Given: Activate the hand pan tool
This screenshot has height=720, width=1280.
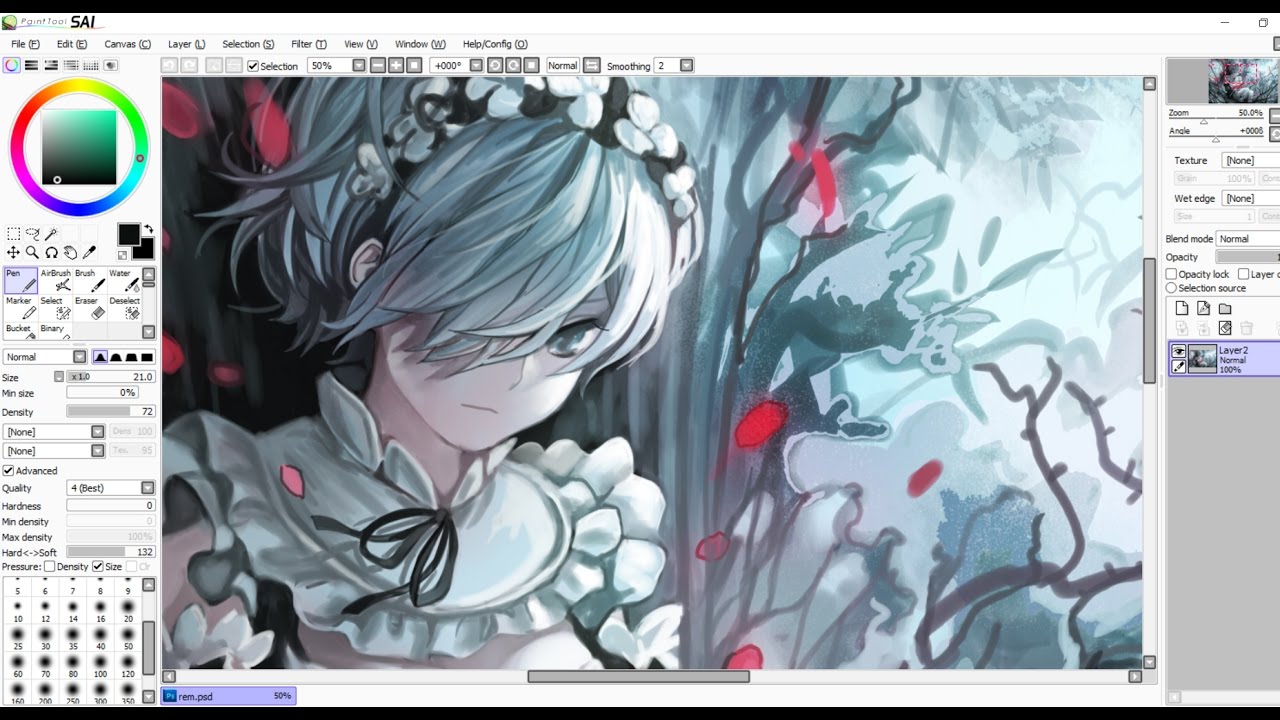Looking at the screenshot, I should pyautogui.click(x=70, y=253).
